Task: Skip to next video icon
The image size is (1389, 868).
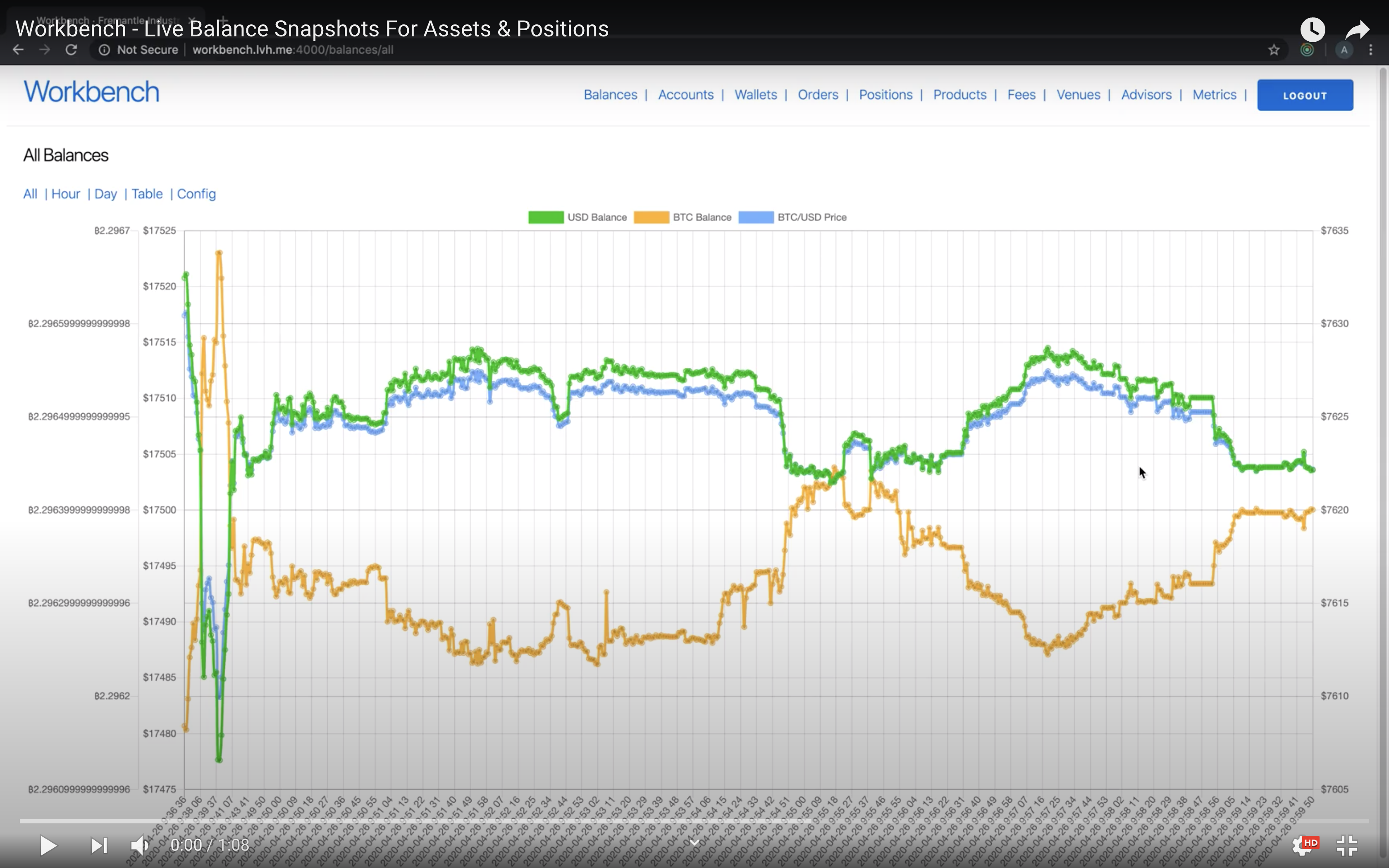Action: [99, 845]
